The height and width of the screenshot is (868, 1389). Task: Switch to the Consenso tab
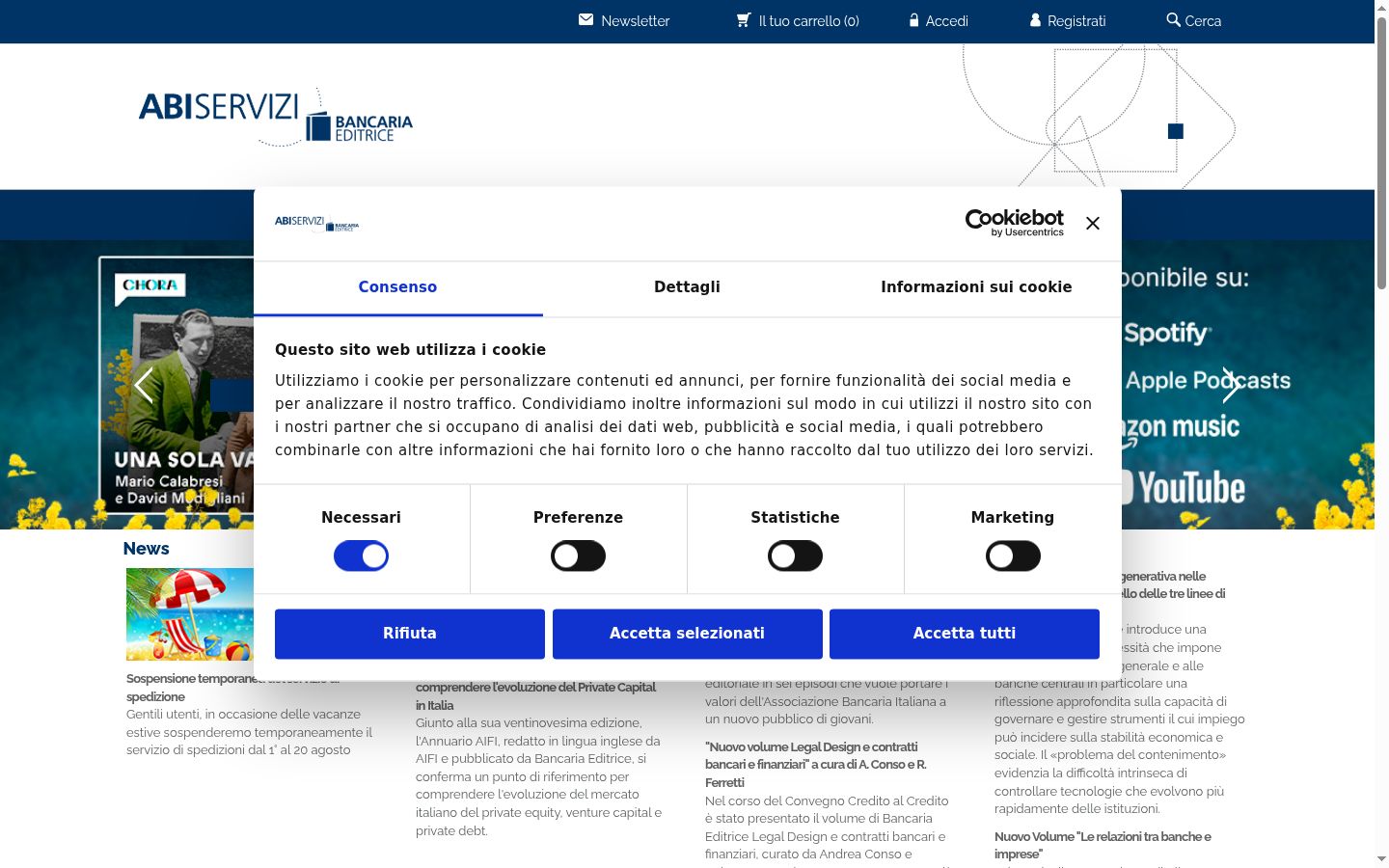[397, 287]
